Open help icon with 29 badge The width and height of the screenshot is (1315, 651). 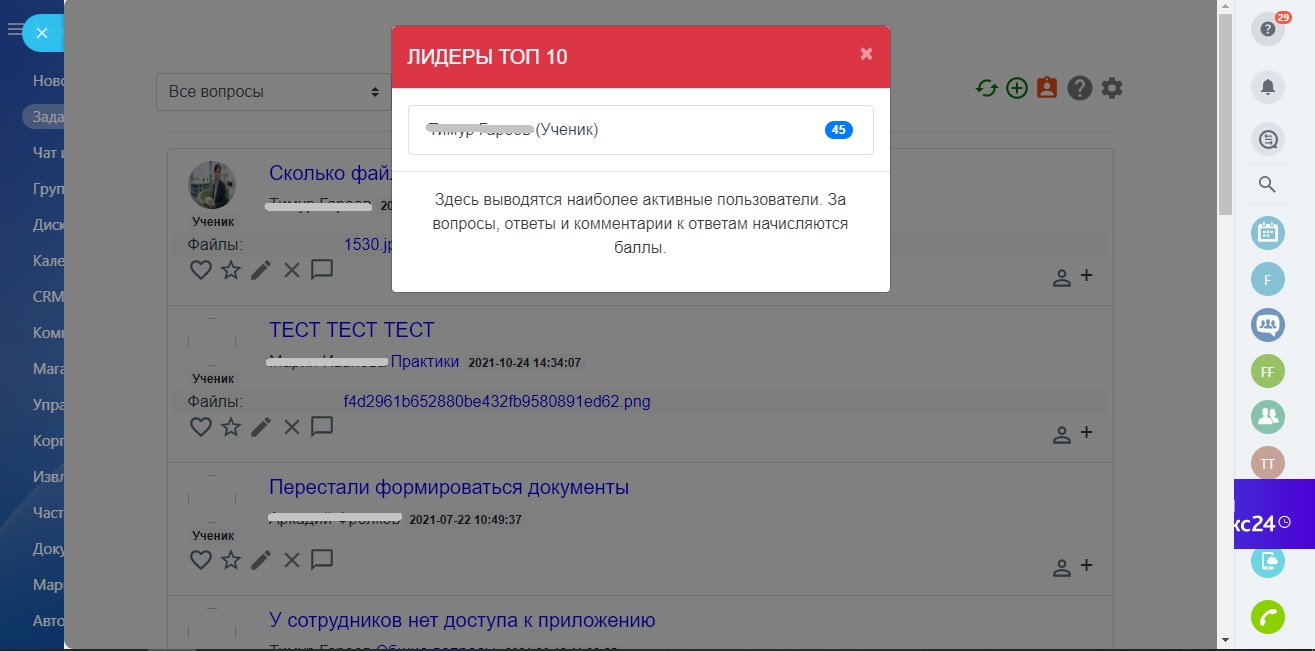[1268, 29]
